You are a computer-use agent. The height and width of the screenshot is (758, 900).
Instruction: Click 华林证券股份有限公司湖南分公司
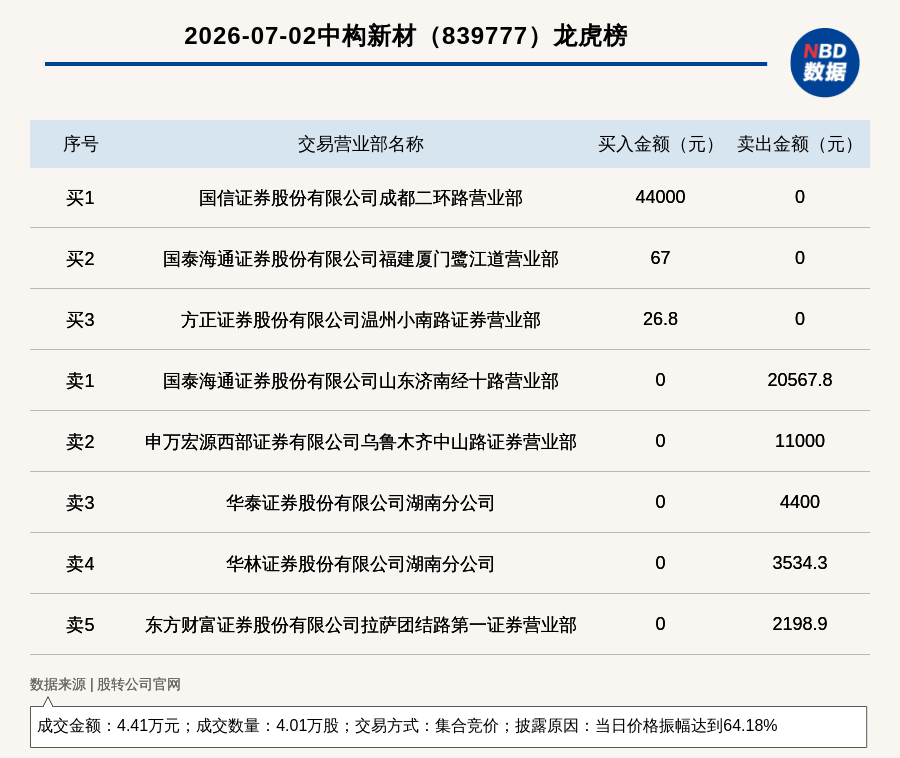pos(360,563)
